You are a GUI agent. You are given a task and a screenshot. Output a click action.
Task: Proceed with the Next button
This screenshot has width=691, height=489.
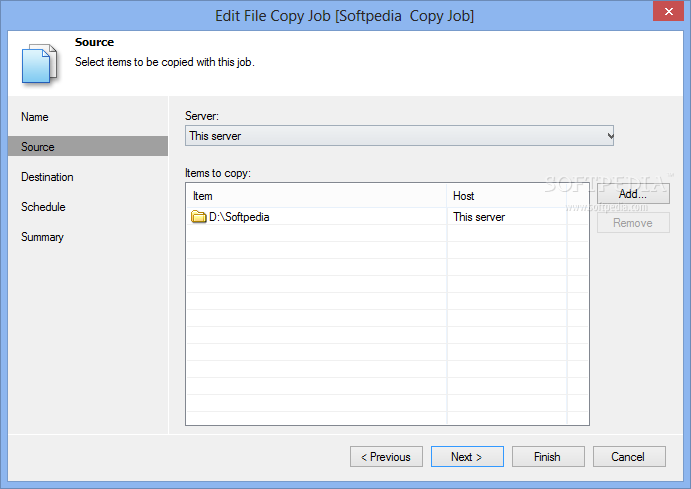point(467,457)
